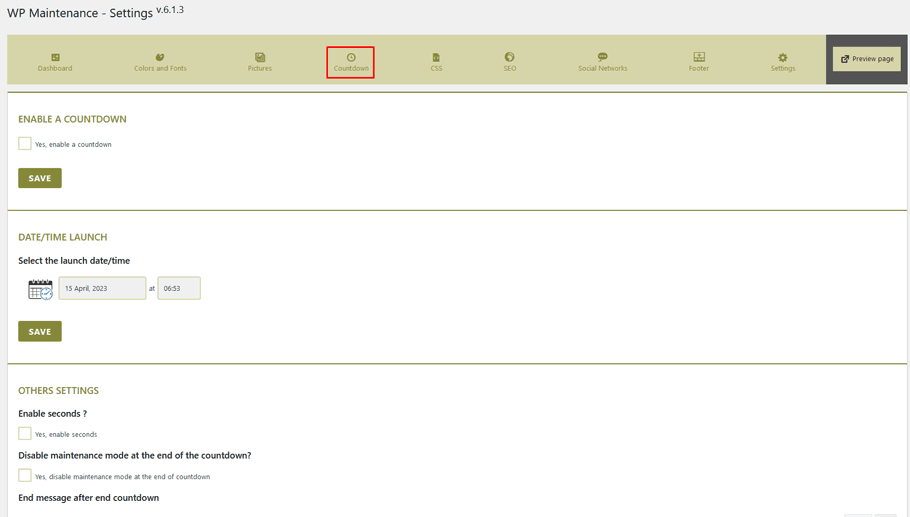Open the Pictures tab icon
The height and width of the screenshot is (517, 910).
coord(260,57)
